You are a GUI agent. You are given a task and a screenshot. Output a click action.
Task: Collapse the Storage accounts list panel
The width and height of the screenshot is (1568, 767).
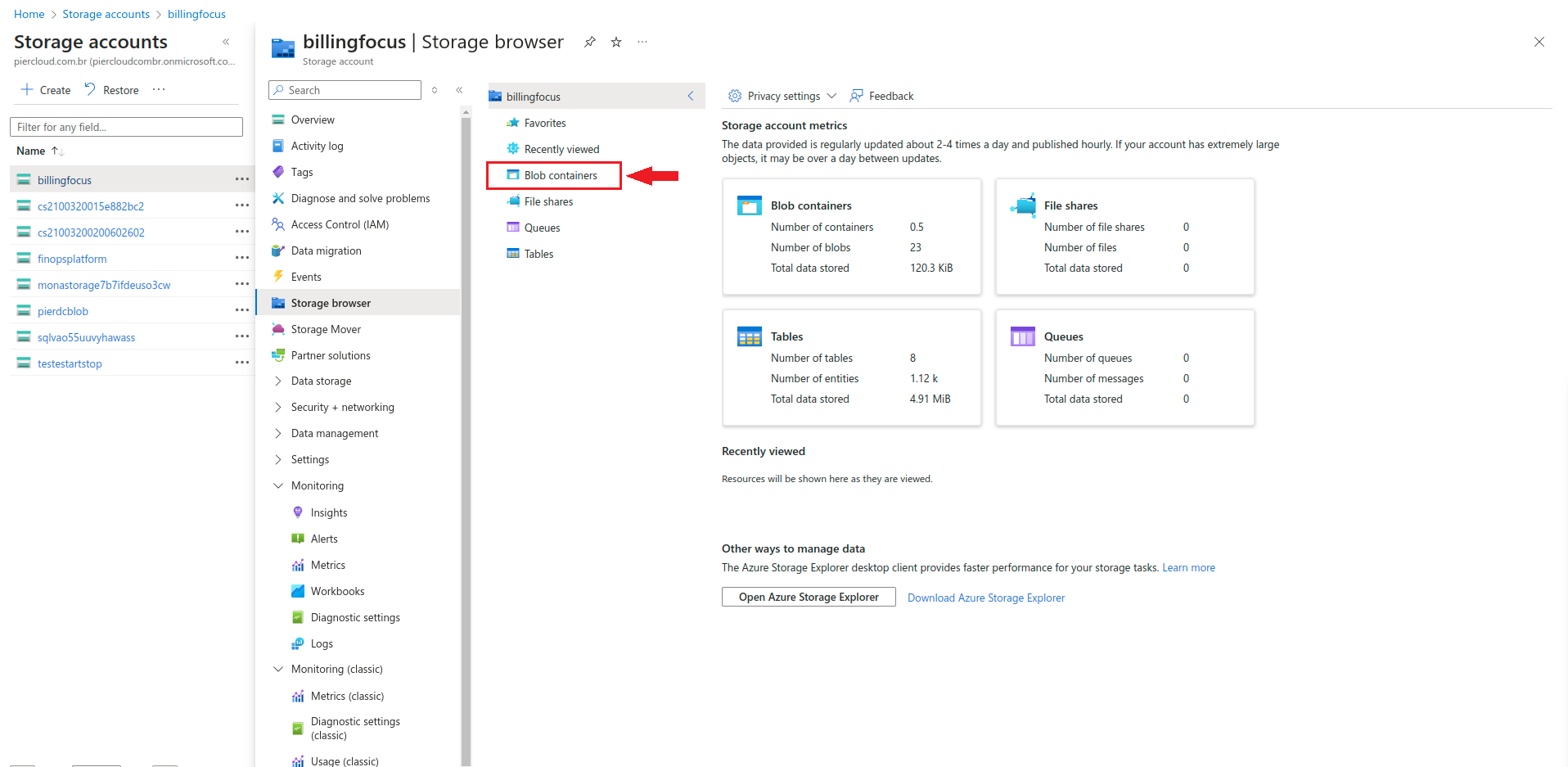tap(226, 42)
